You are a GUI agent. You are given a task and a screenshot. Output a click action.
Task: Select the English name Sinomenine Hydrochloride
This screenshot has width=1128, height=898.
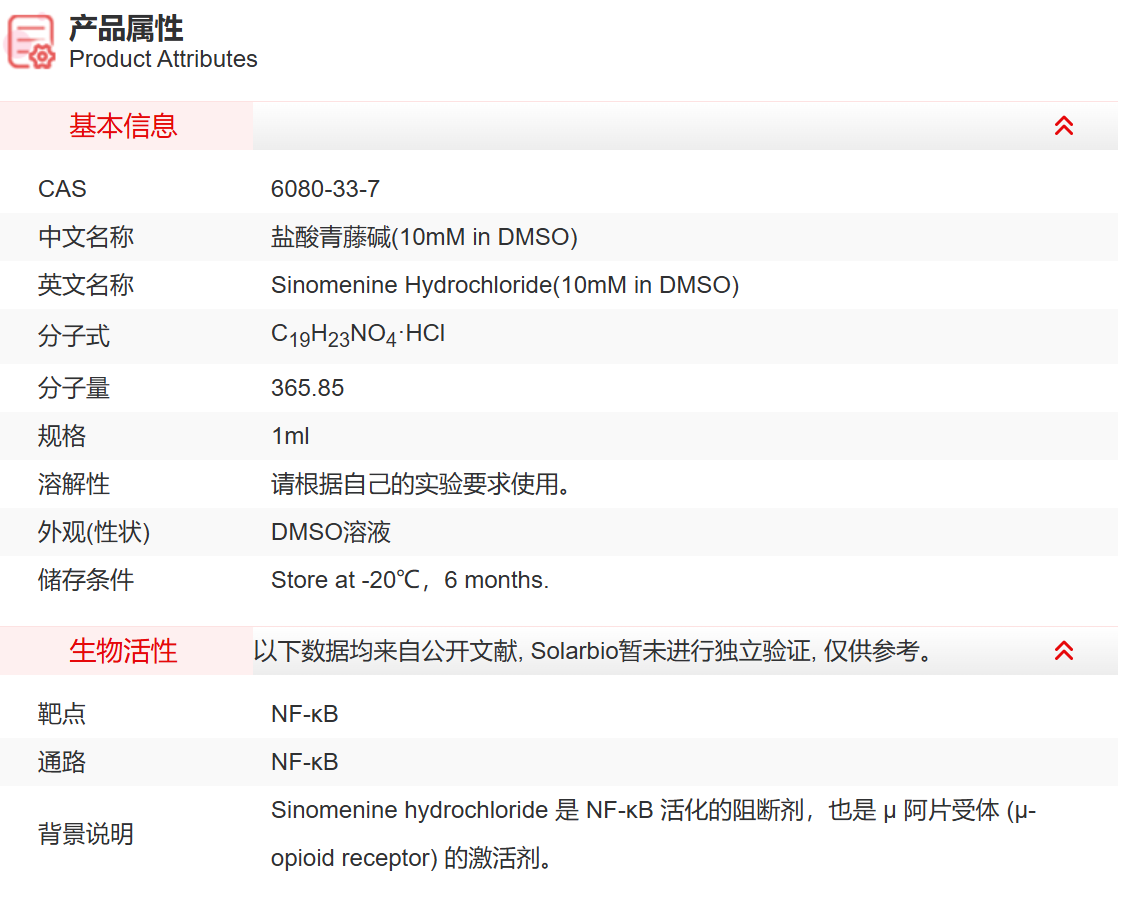506,285
